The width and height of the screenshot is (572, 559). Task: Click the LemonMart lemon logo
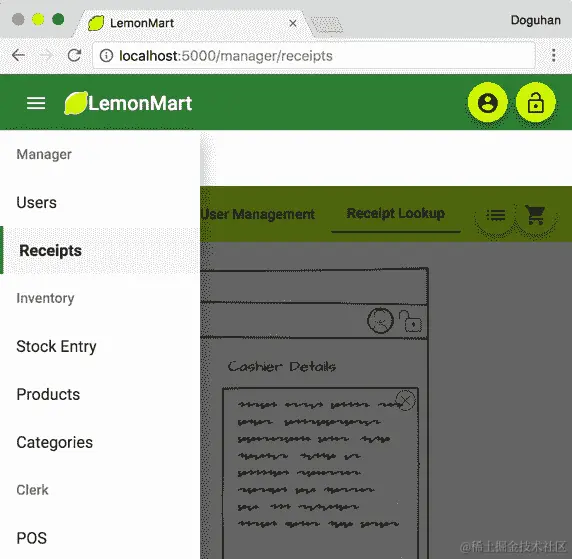[x=76, y=103]
